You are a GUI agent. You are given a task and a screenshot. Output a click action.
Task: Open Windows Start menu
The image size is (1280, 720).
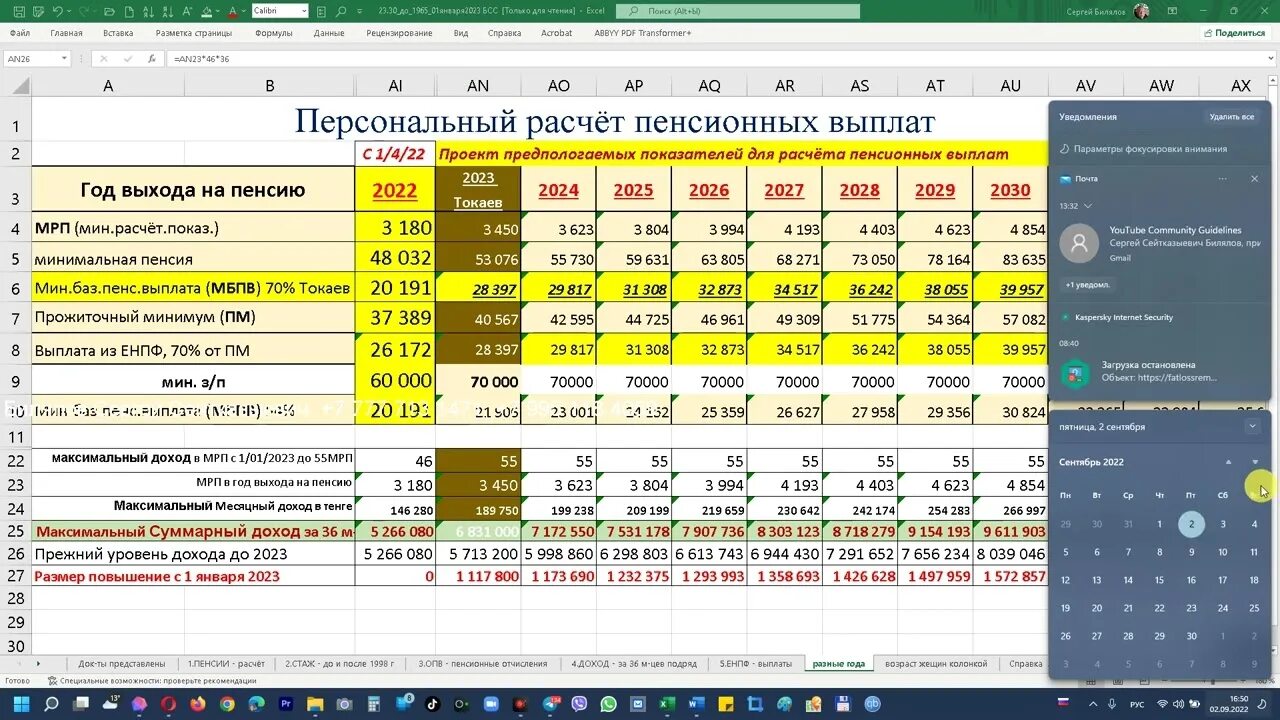(21, 704)
